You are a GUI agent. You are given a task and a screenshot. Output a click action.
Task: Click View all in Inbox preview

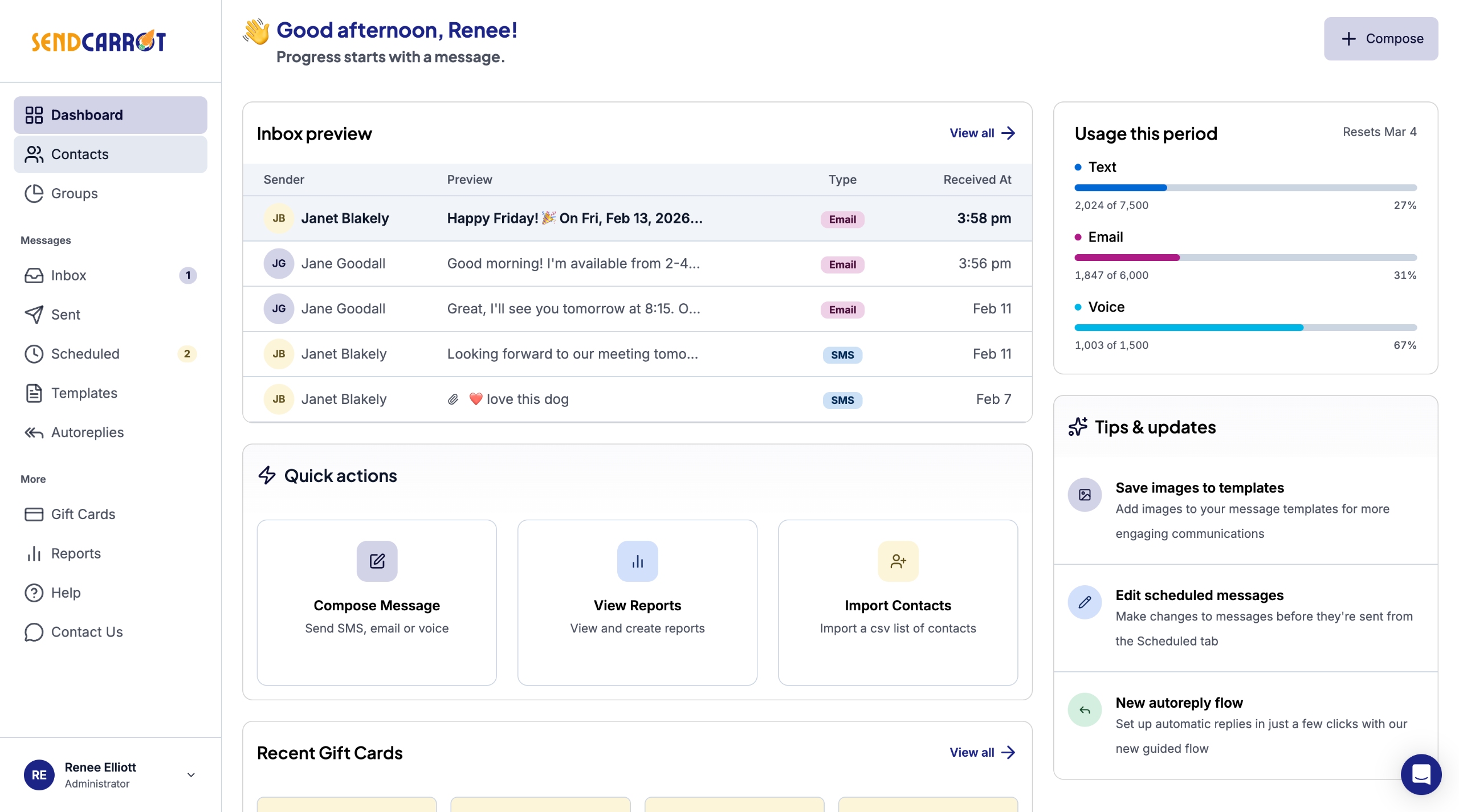click(982, 133)
